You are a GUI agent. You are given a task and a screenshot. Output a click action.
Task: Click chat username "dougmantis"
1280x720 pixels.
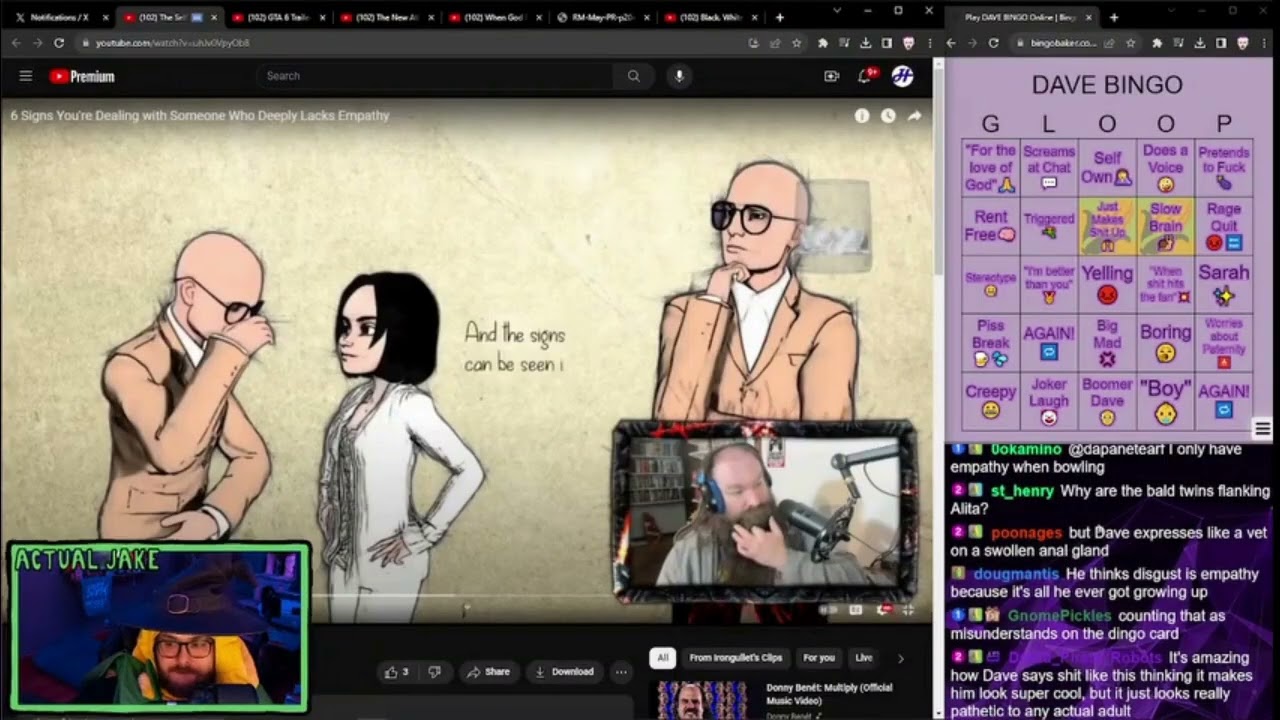tap(1015, 574)
